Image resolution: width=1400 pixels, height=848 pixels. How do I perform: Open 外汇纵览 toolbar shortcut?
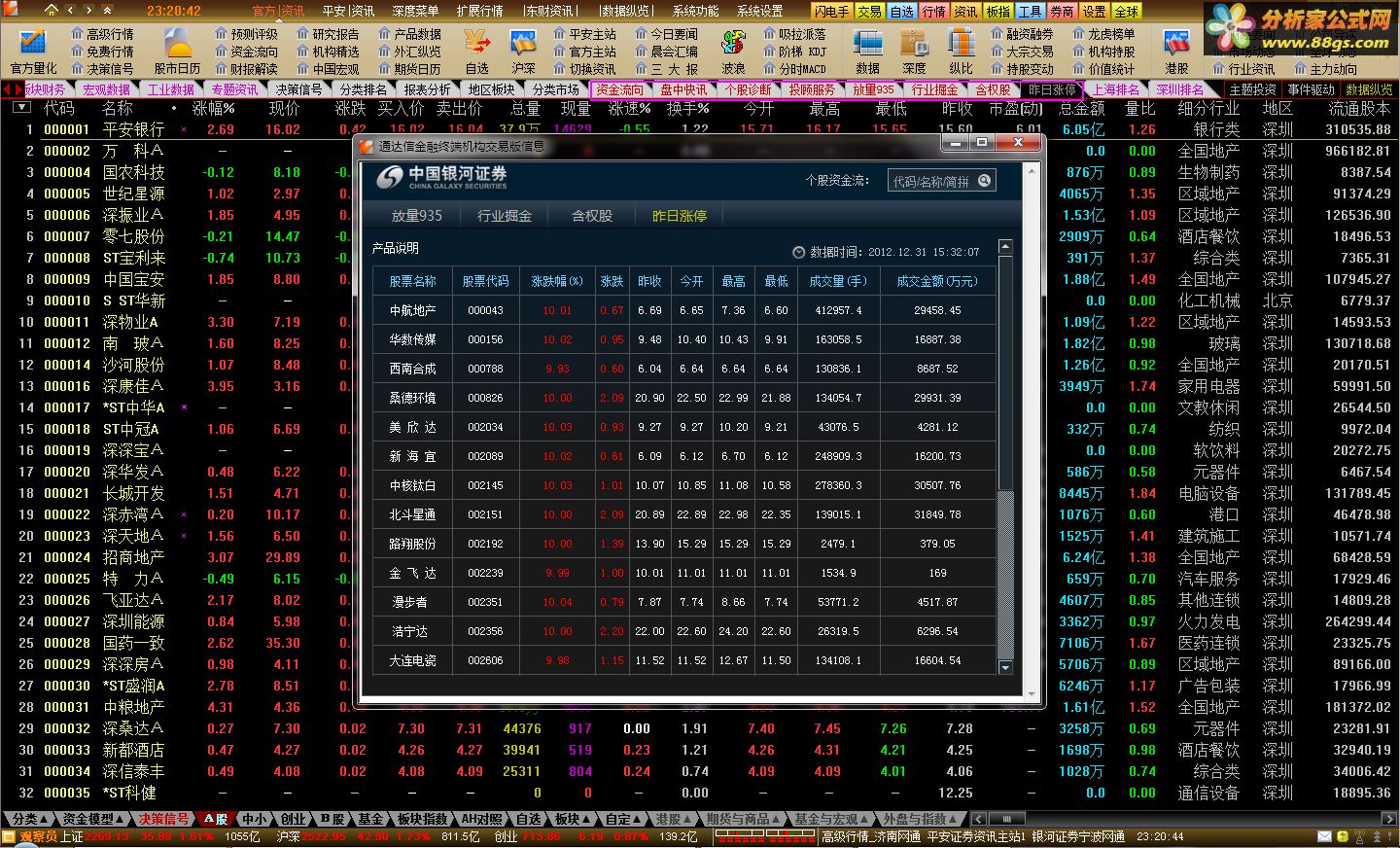[x=409, y=52]
